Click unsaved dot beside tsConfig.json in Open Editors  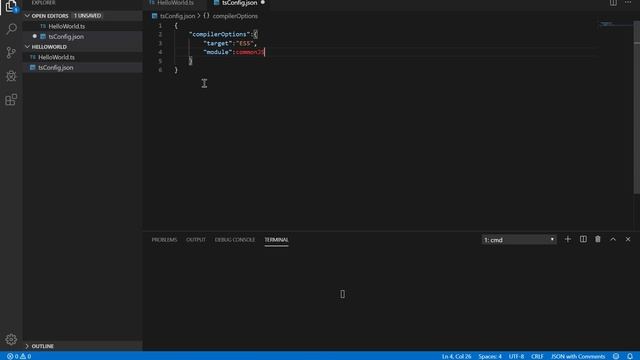pyautogui.click(x=35, y=36)
